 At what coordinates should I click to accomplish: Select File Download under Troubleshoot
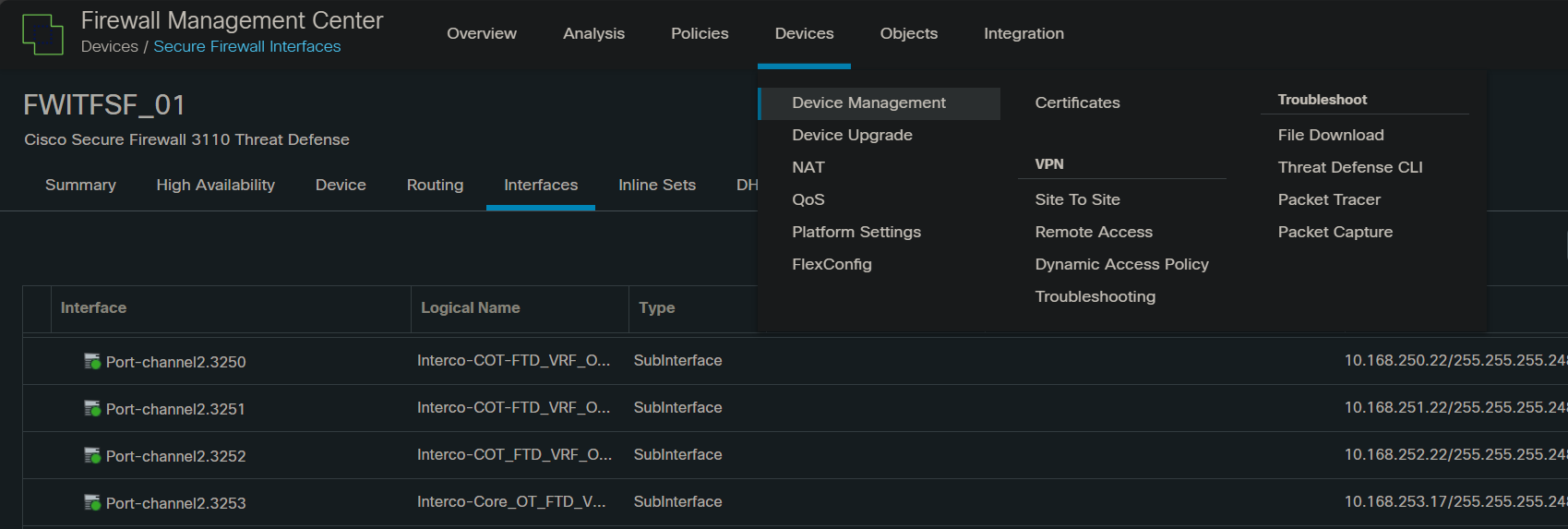tap(1331, 135)
